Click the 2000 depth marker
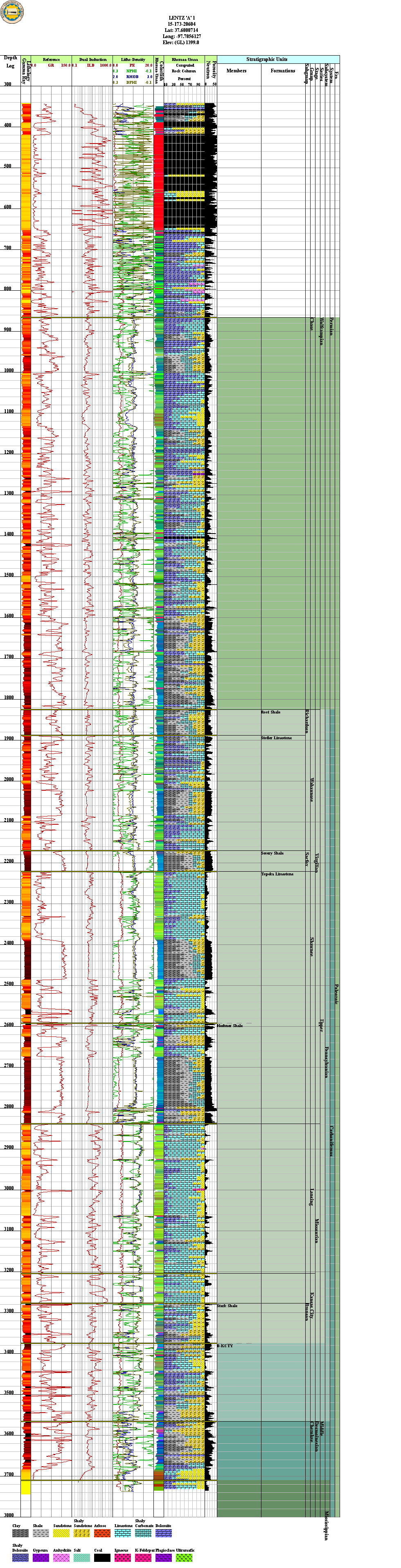 (9, 779)
